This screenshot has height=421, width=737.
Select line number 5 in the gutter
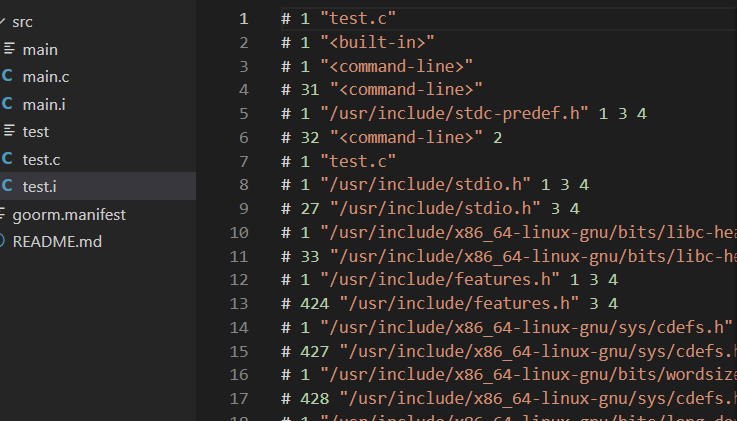coord(243,113)
